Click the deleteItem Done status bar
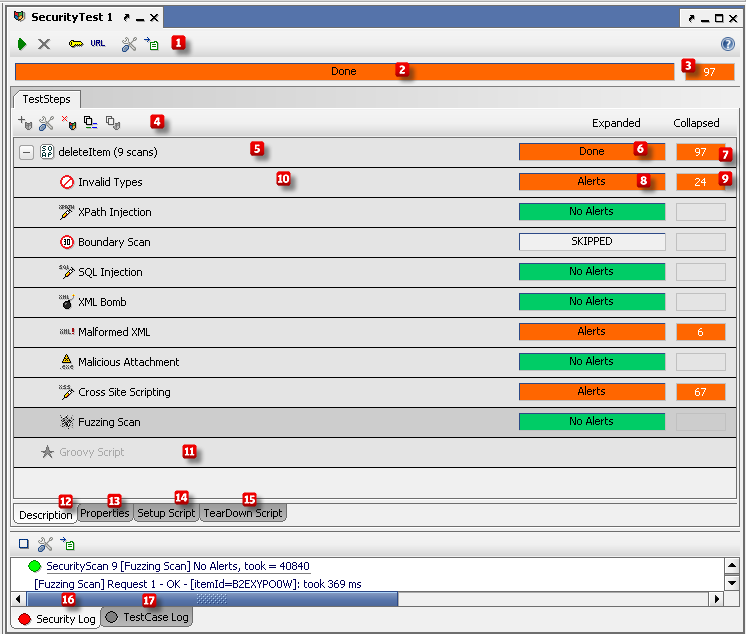 click(x=592, y=151)
